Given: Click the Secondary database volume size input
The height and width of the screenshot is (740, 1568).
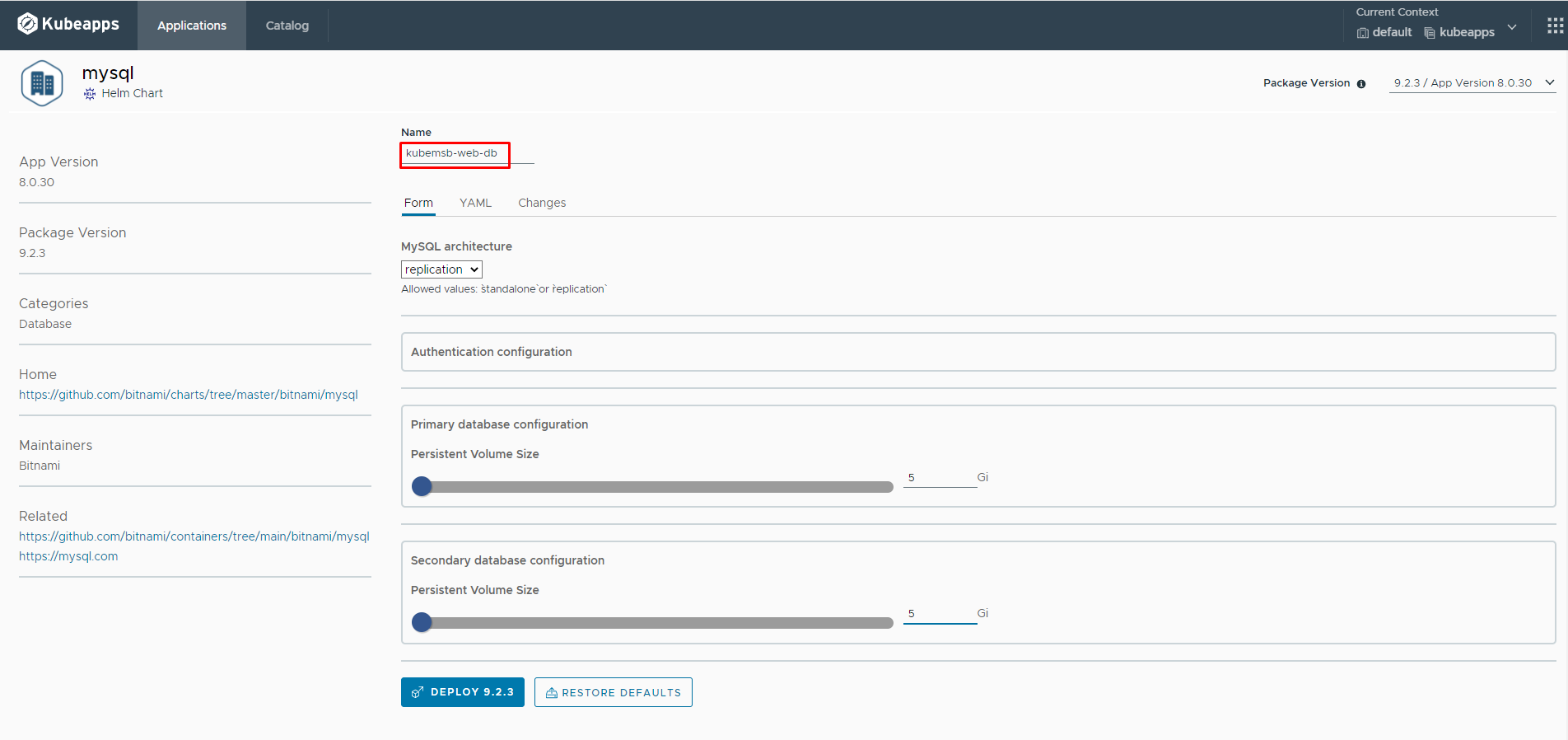Looking at the screenshot, I should point(940,614).
